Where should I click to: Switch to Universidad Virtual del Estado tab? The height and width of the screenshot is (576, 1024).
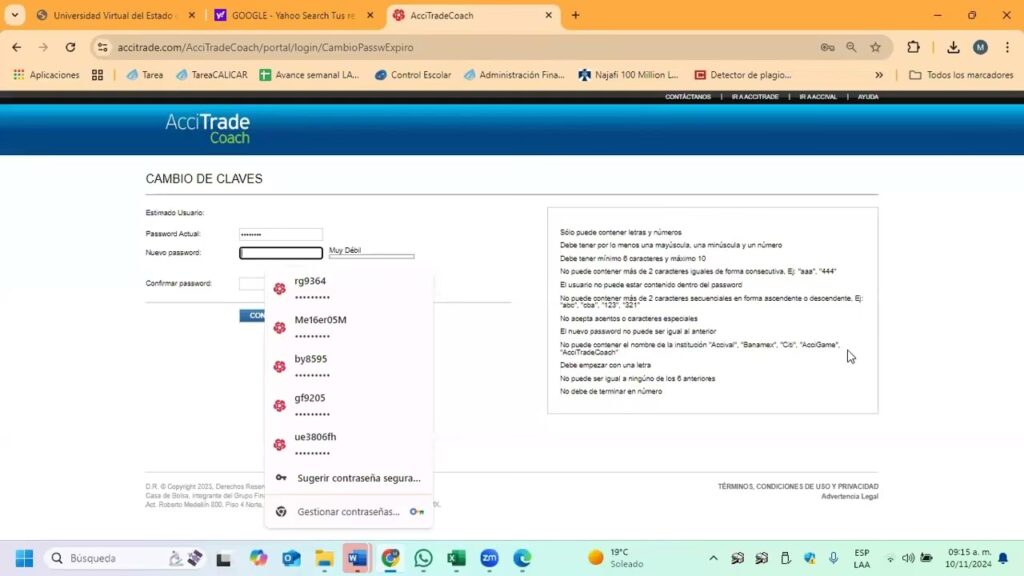pos(112,16)
